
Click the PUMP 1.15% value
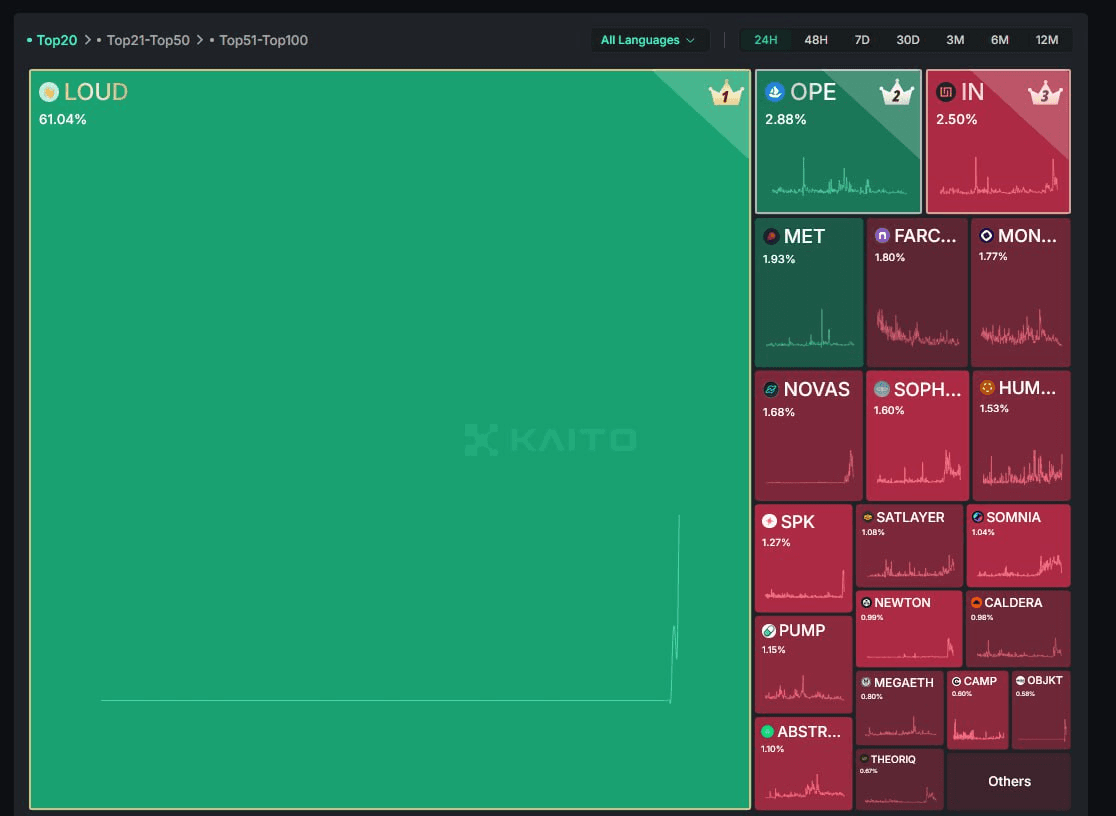774,650
